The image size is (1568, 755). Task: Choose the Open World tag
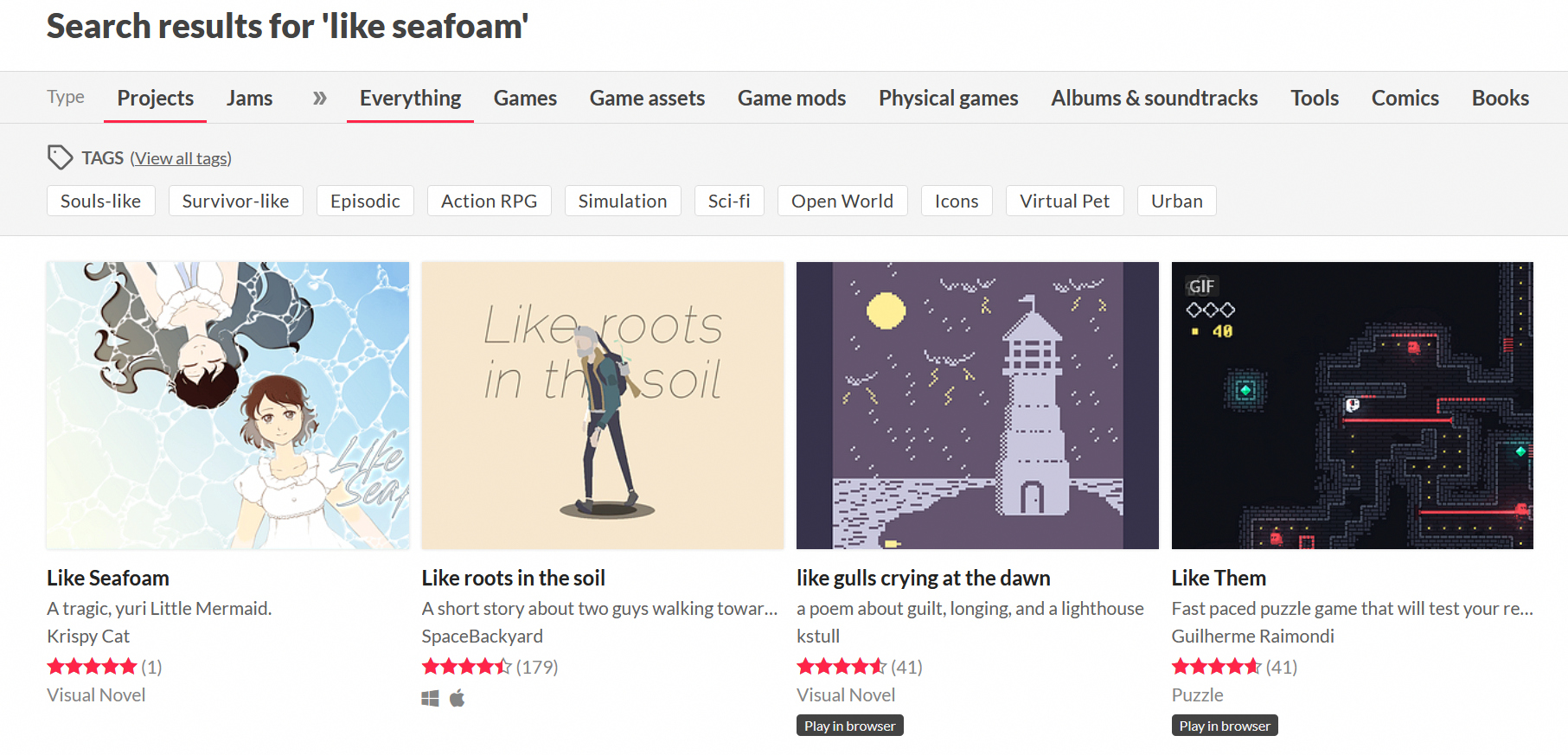coord(842,201)
